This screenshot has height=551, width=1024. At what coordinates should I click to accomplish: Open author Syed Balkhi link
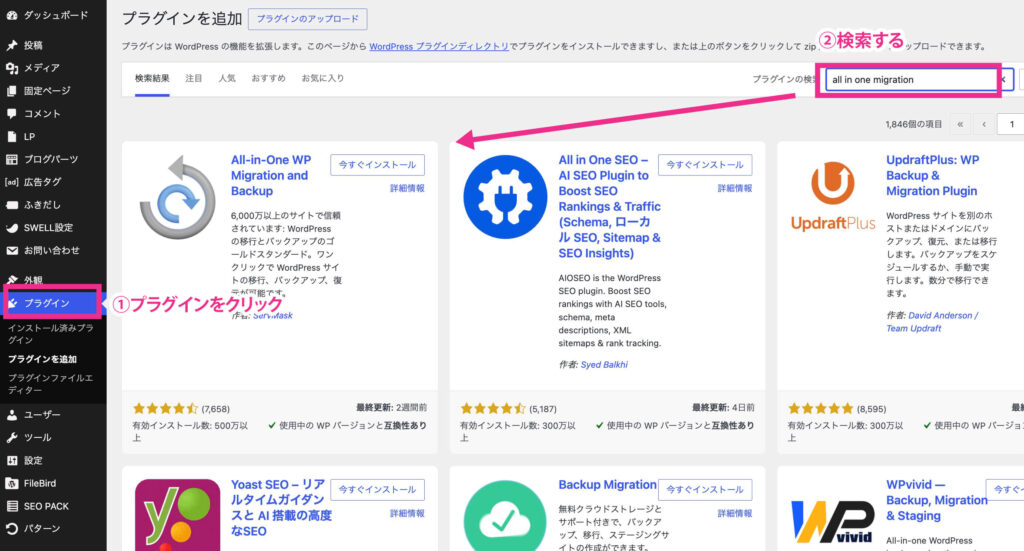coord(604,364)
